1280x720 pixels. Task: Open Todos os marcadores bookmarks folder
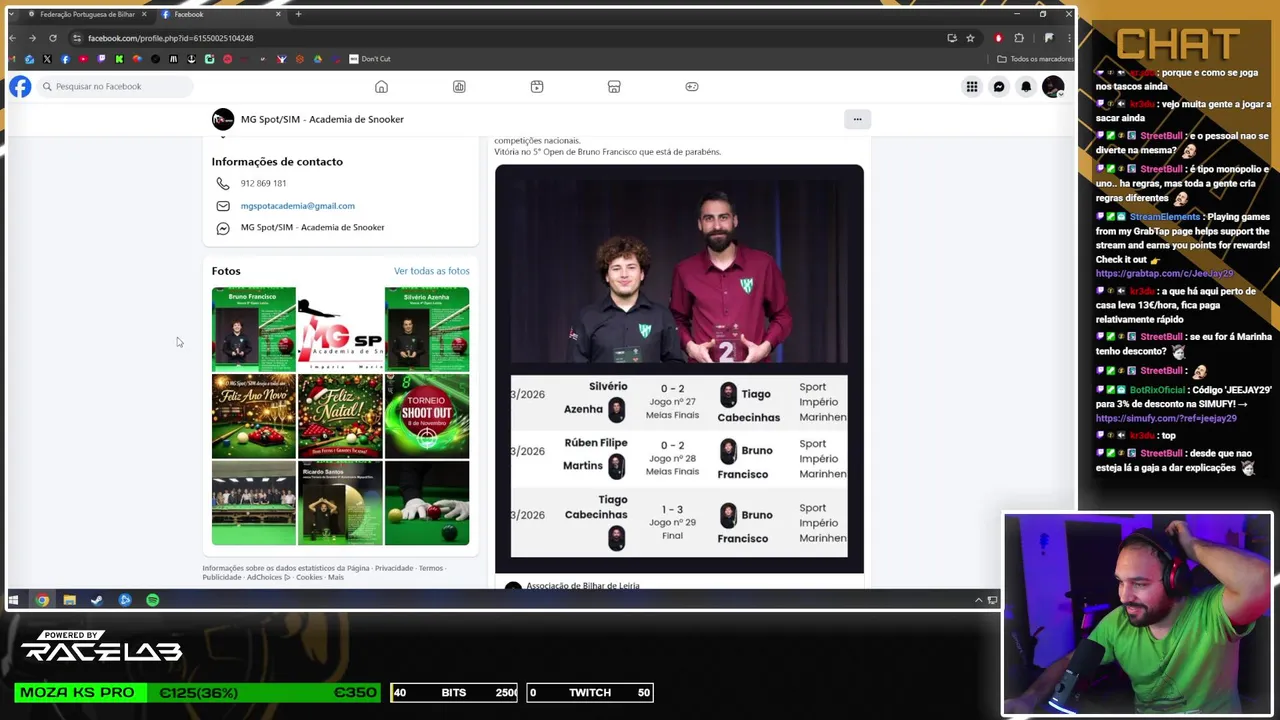(x=1035, y=59)
